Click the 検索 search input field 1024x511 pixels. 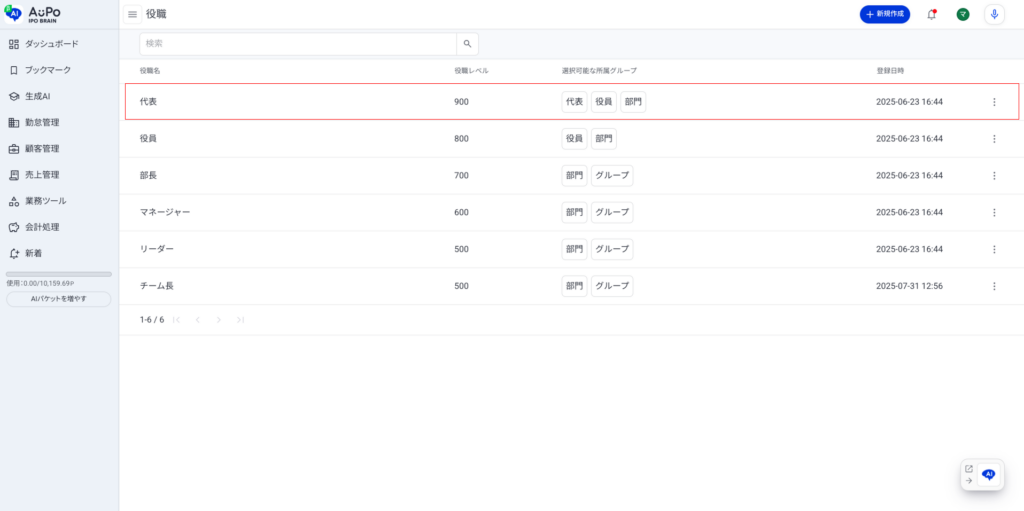tap(298, 44)
